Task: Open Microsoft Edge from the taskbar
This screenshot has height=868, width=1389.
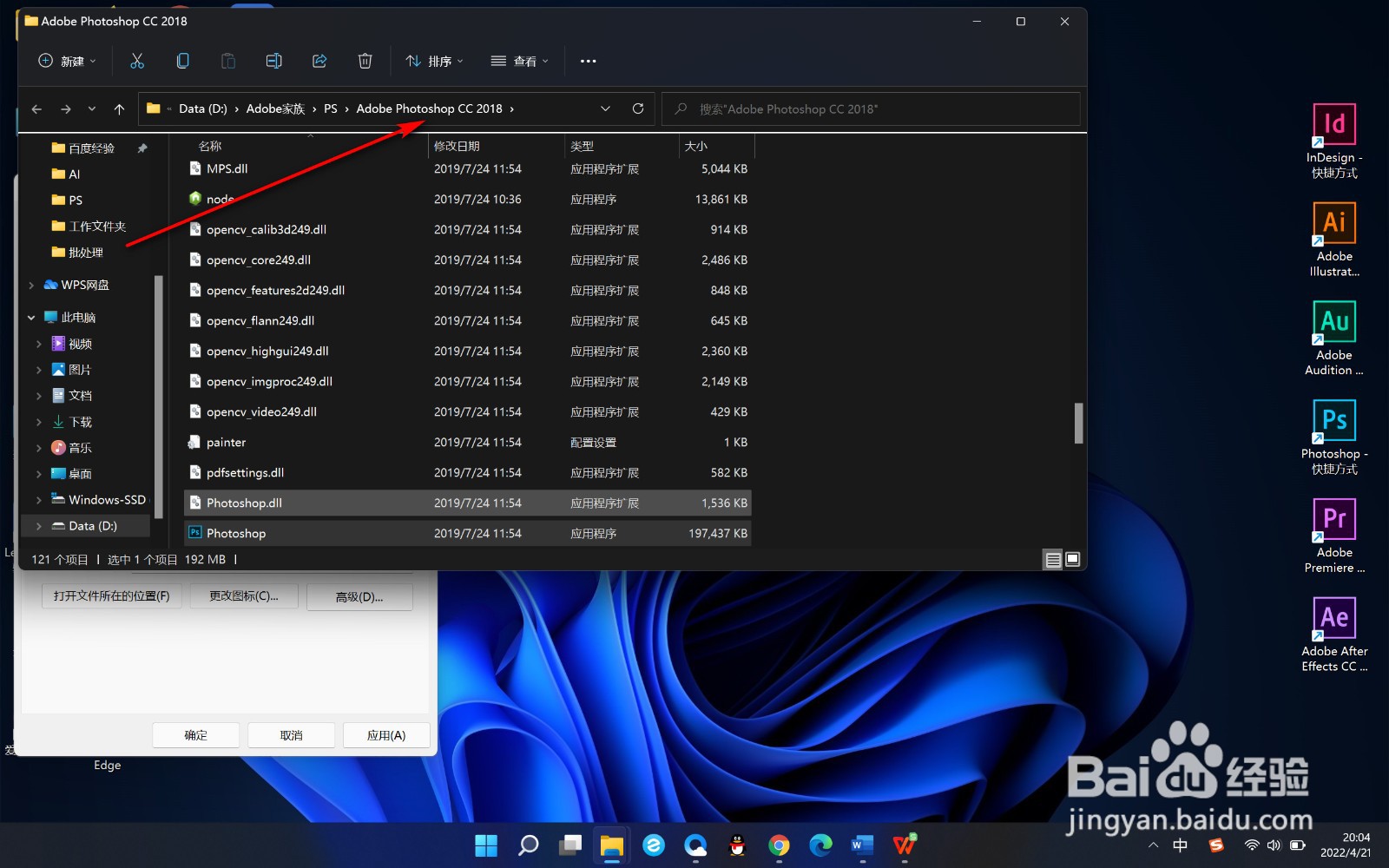Action: (x=820, y=845)
